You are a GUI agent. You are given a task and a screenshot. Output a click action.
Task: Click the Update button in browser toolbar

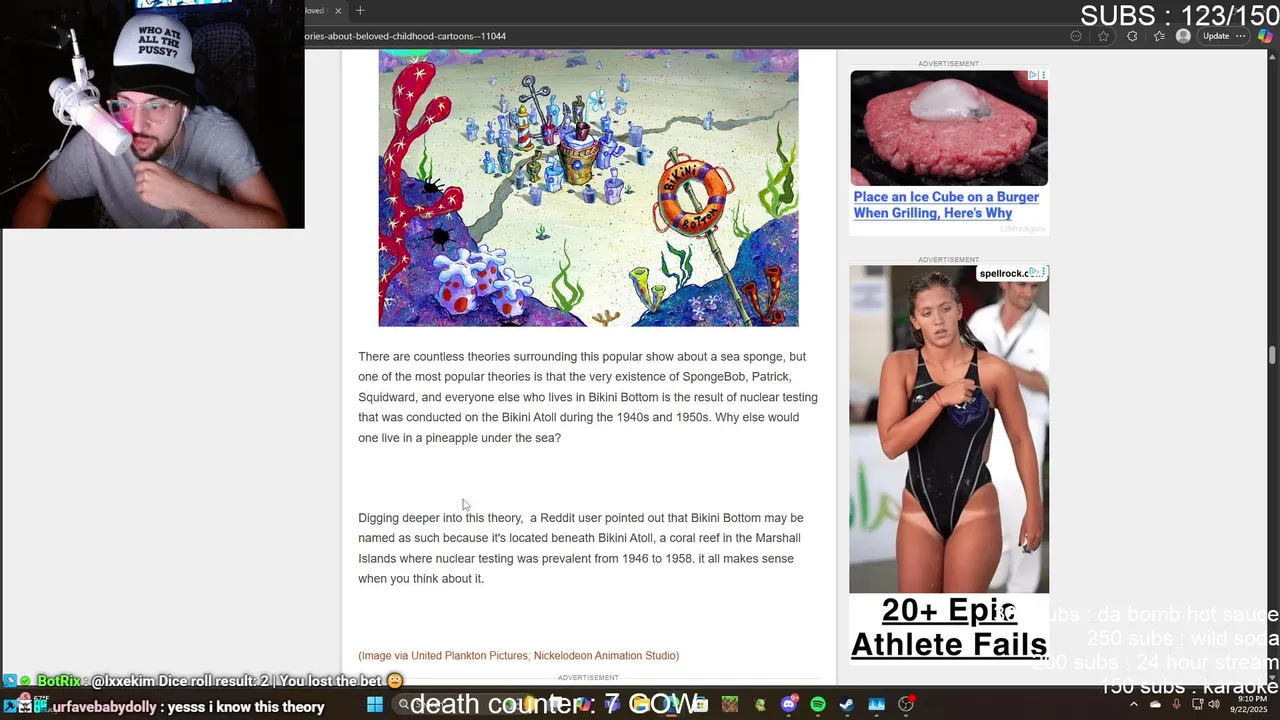click(1216, 36)
